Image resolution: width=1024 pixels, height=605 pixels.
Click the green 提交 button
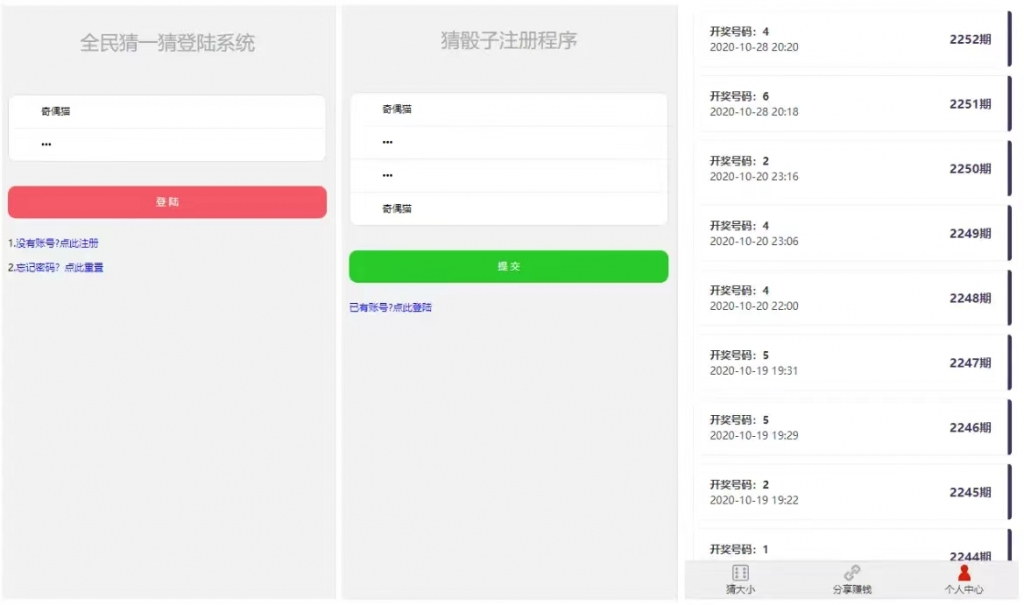click(509, 266)
